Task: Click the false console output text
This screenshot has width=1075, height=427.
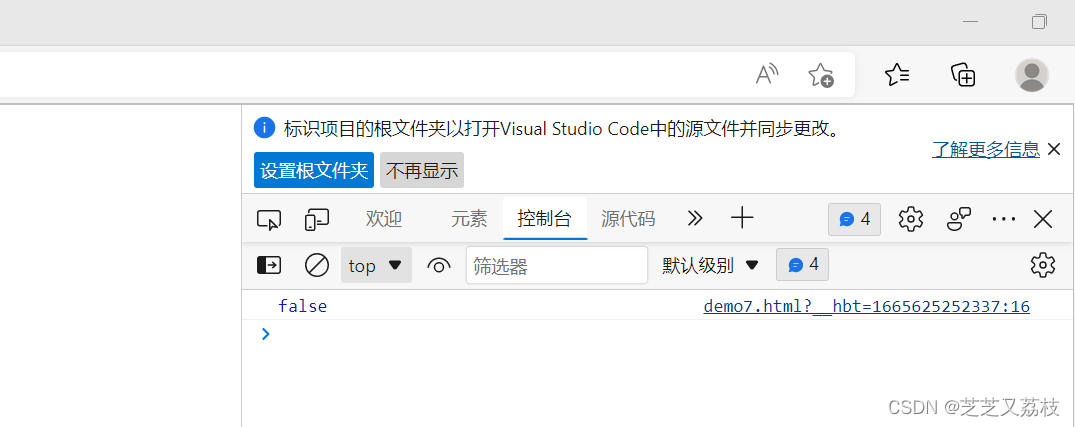Action: (x=302, y=306)
